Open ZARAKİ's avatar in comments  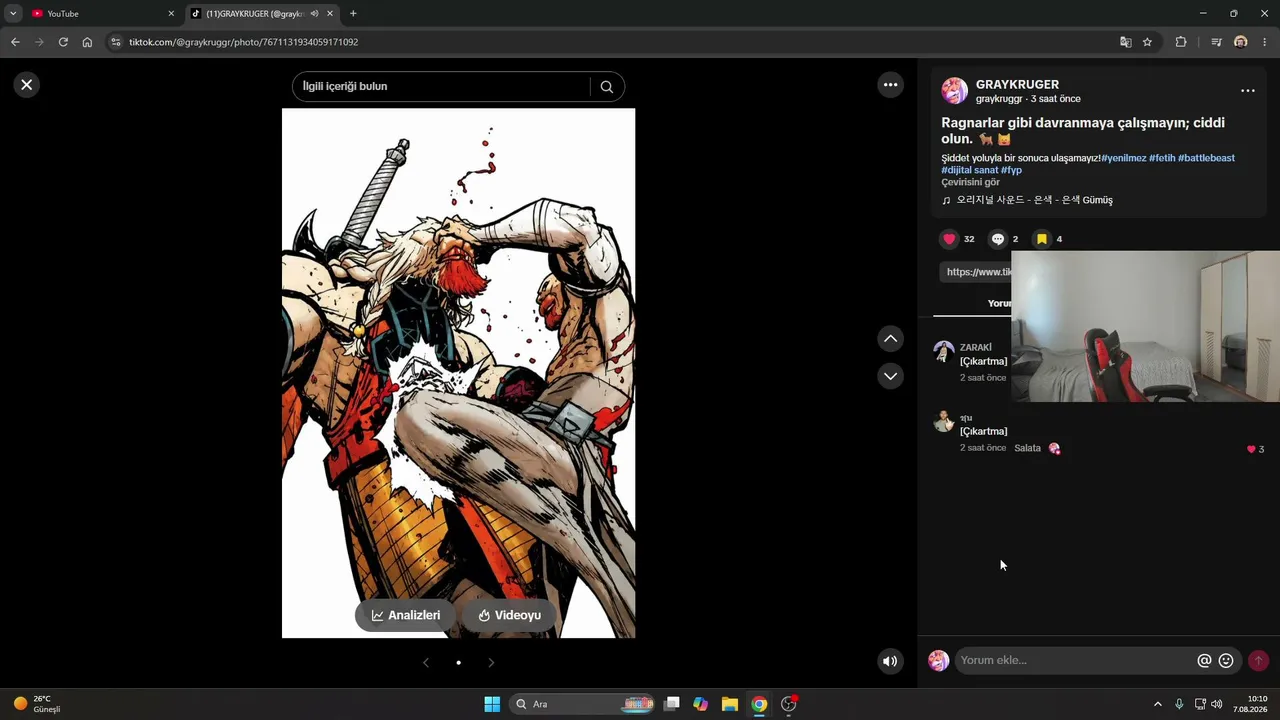point(944,352)
